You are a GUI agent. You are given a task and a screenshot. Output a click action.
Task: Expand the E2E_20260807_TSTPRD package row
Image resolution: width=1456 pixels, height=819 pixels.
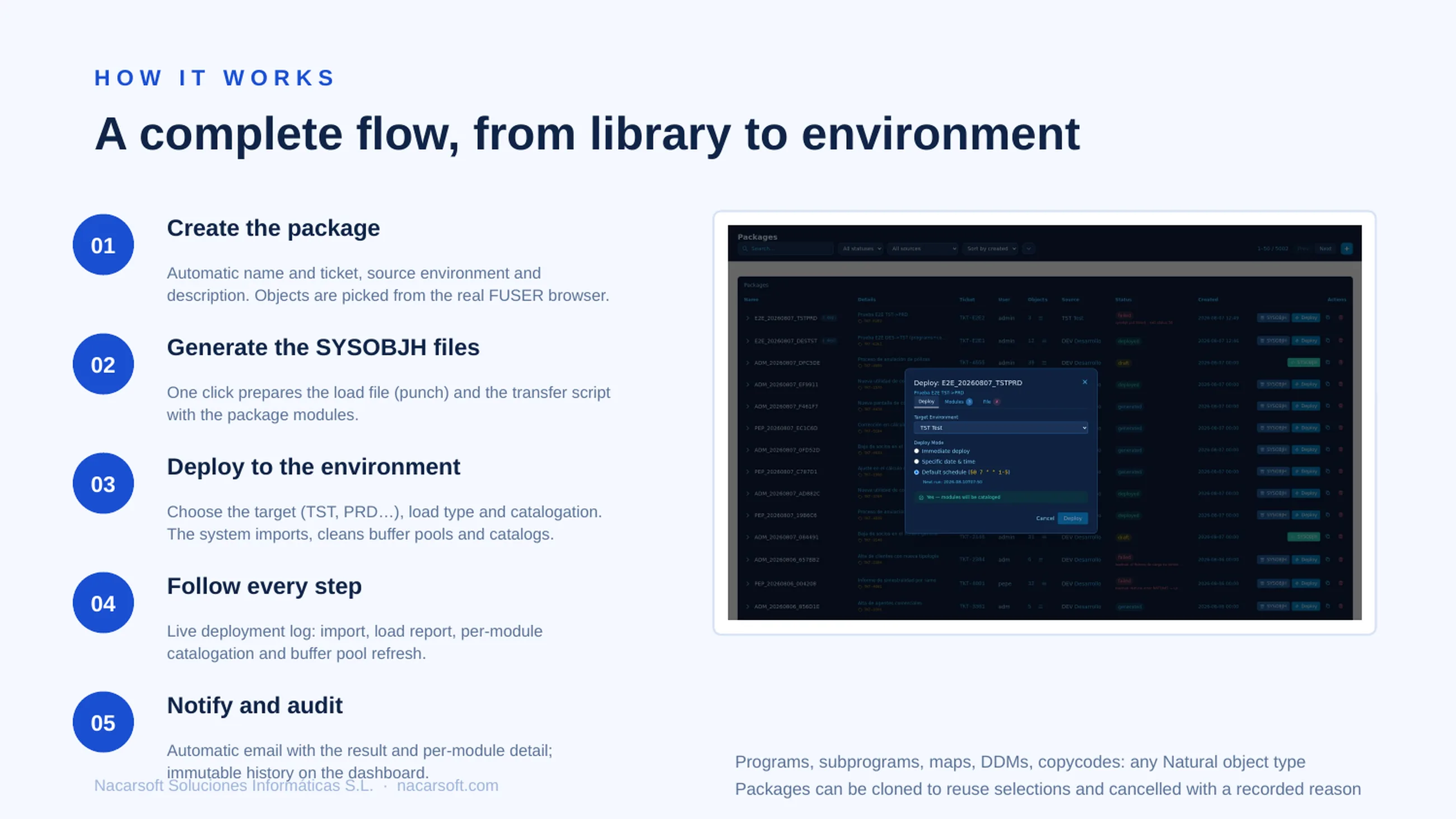[747, 318]
